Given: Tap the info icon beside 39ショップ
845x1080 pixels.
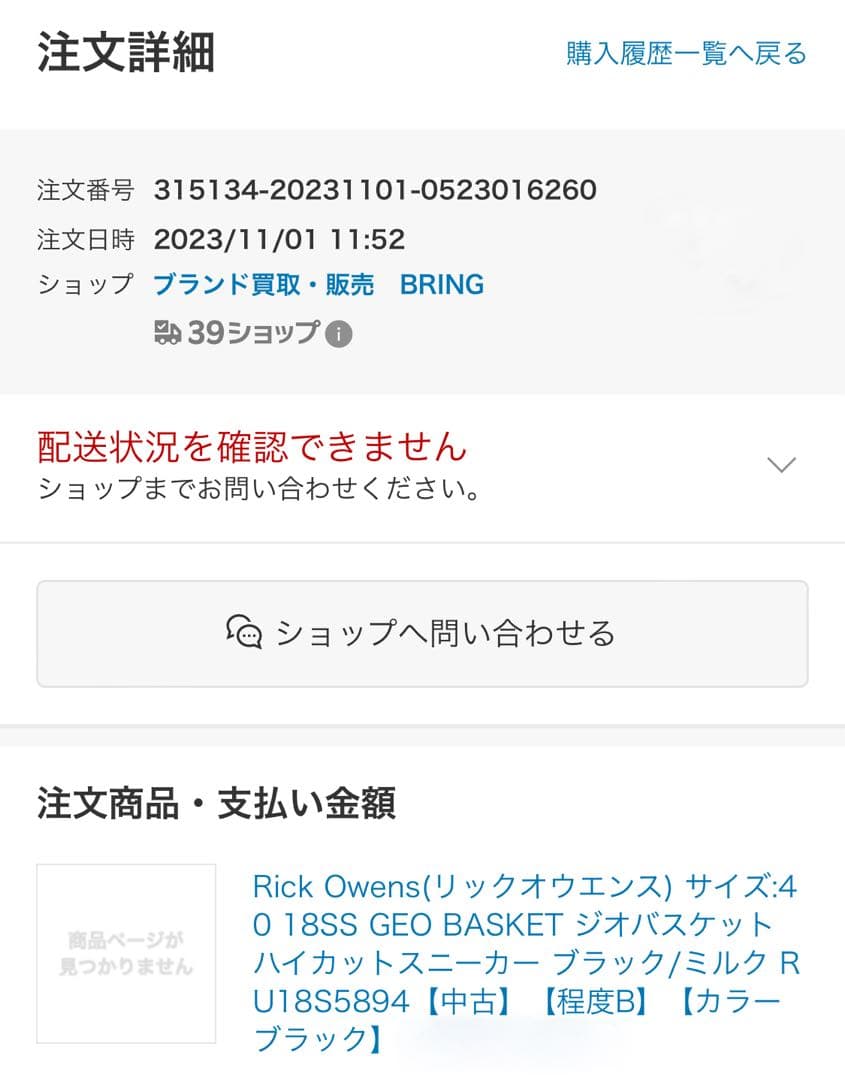Looking at the screenshot, I should tap(339, 334).
